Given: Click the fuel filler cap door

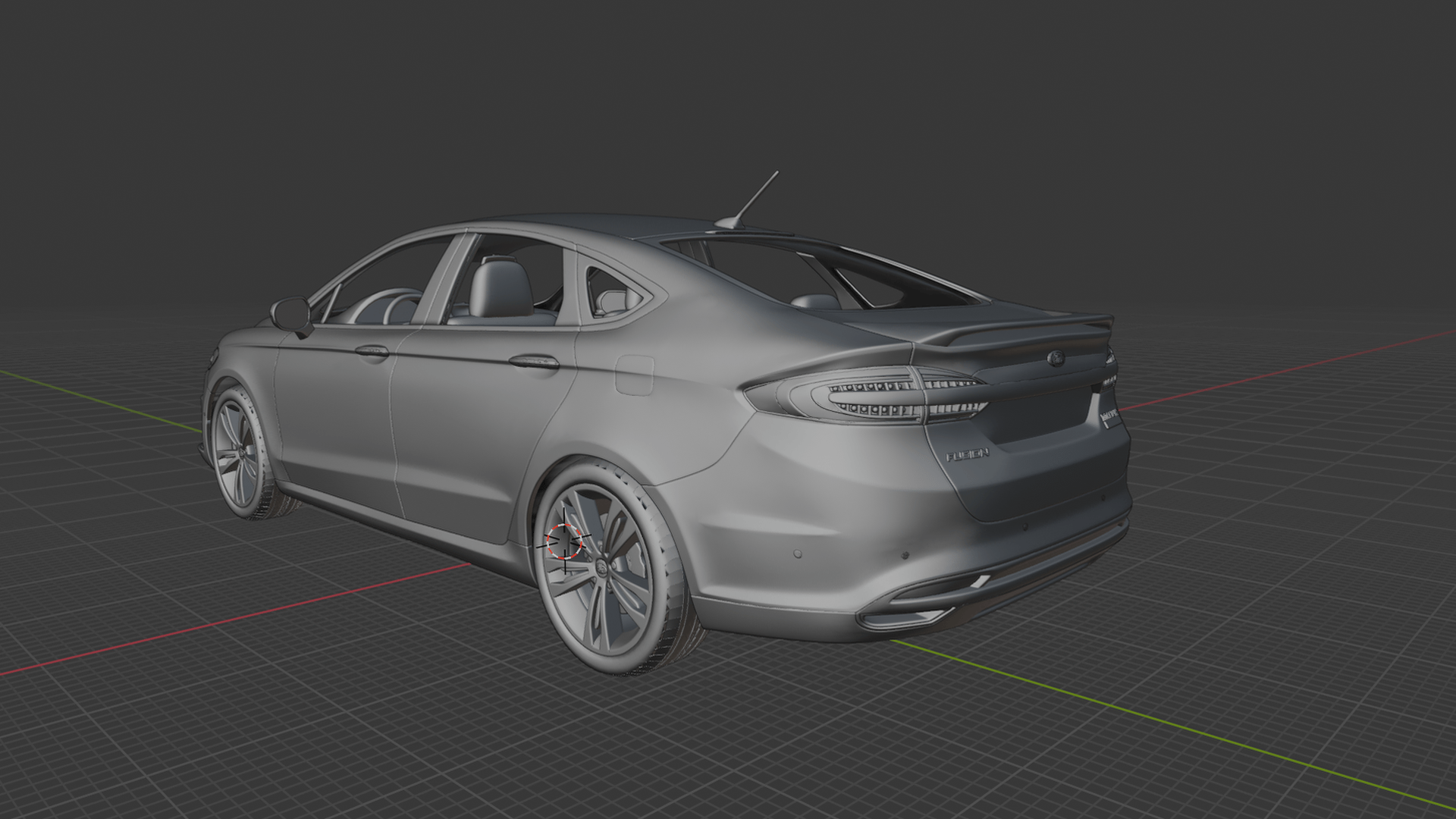Looking at the screenshot, I should [634, 375].
